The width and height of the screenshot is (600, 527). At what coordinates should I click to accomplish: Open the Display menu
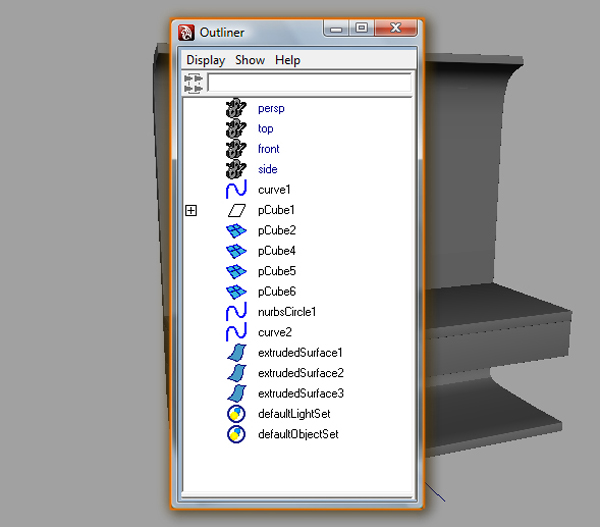[205, 60]
